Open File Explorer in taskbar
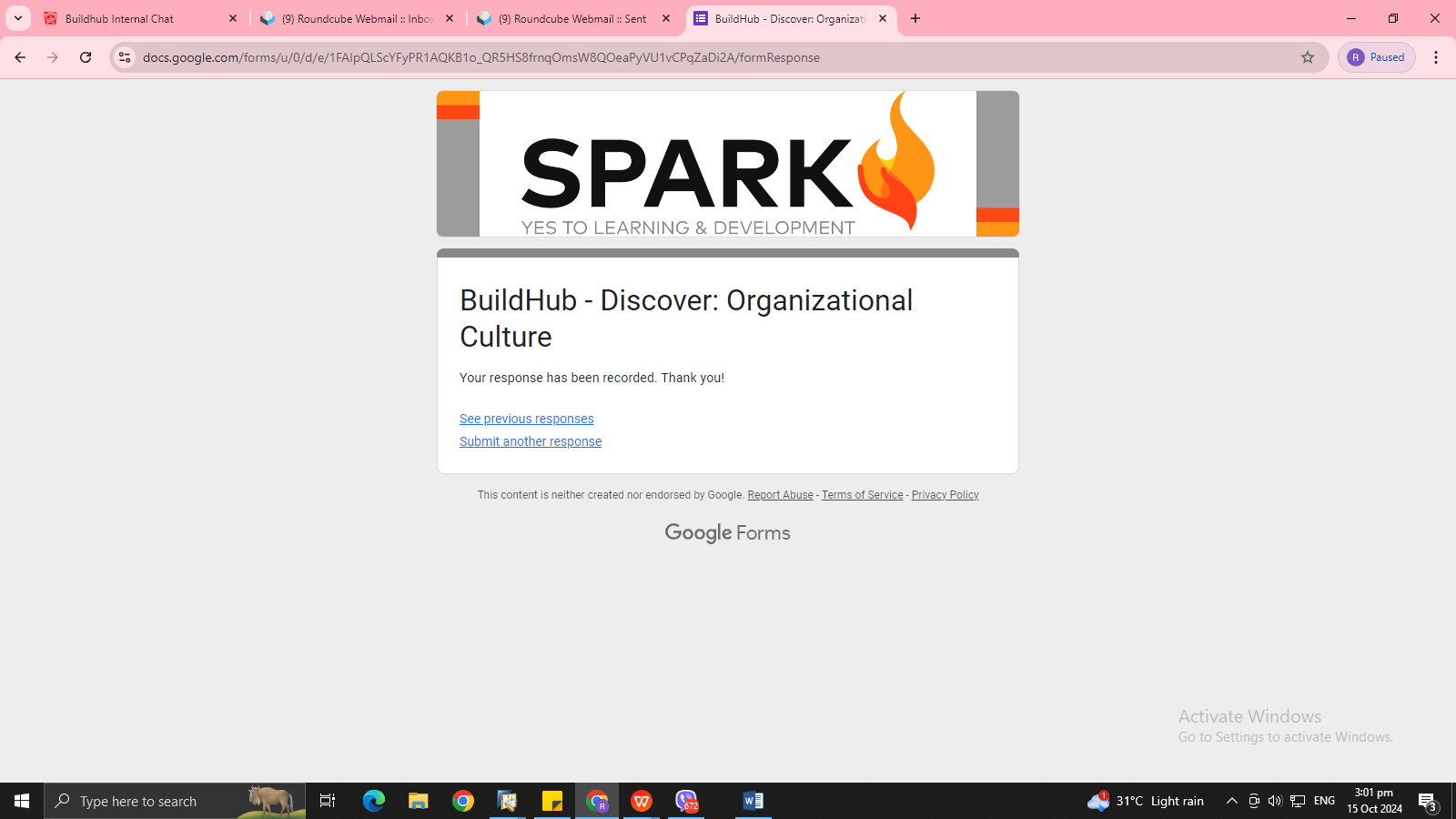 pyautogui.click(x=418, y=801)
